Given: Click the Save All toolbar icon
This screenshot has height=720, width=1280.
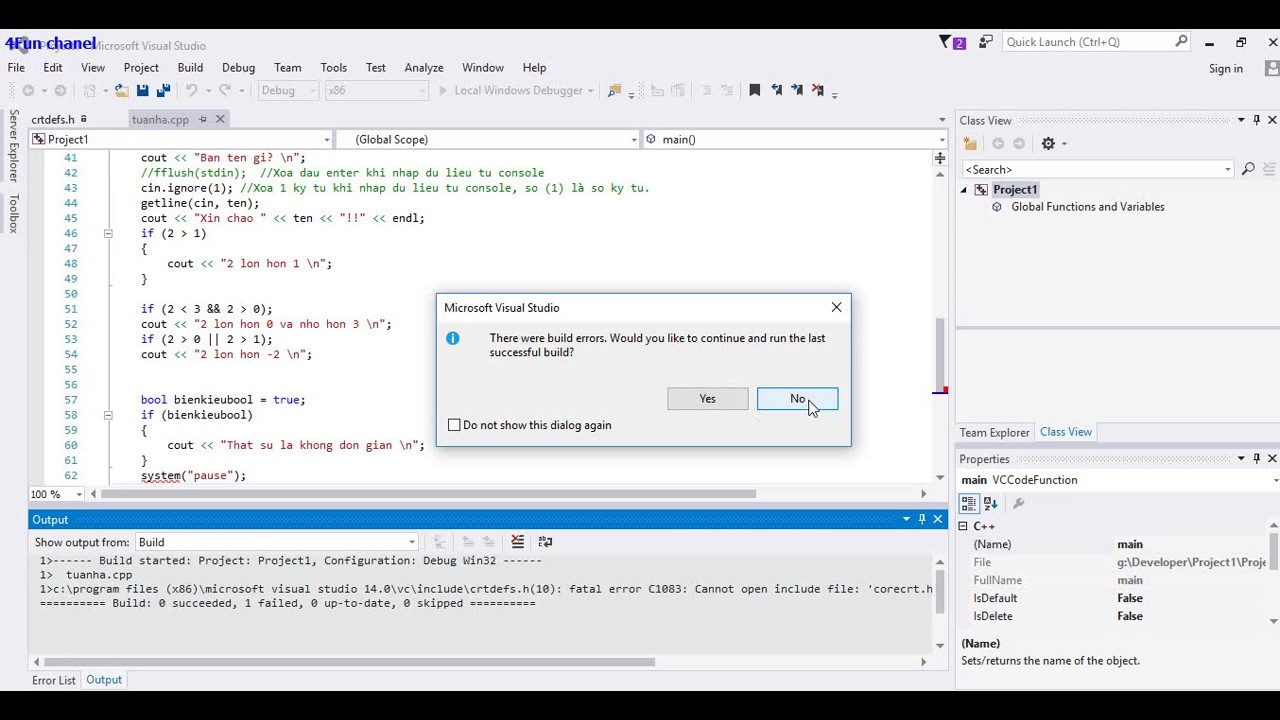Looking at the screenshot, I should point(163,91).
